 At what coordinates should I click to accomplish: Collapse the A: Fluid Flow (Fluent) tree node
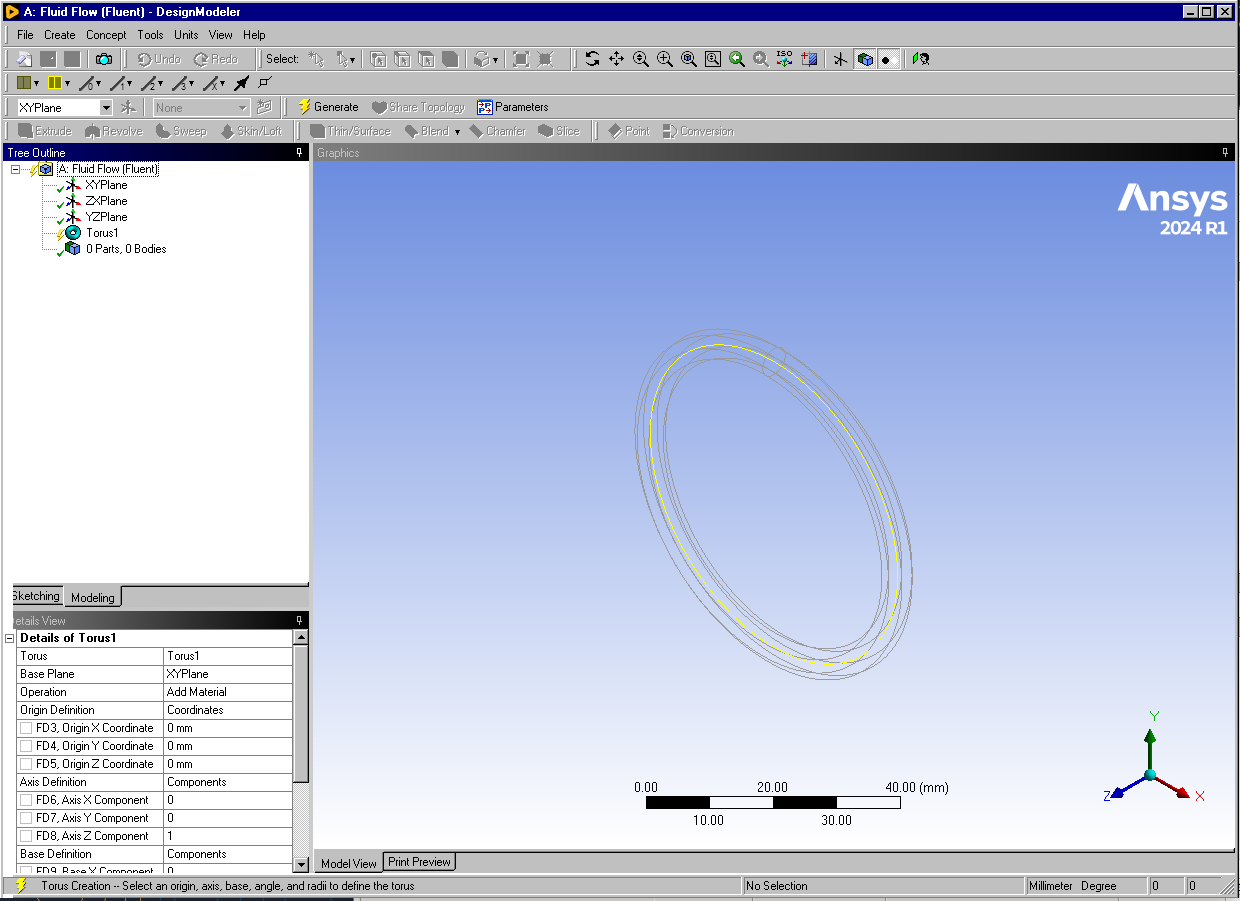click(16, 169)
